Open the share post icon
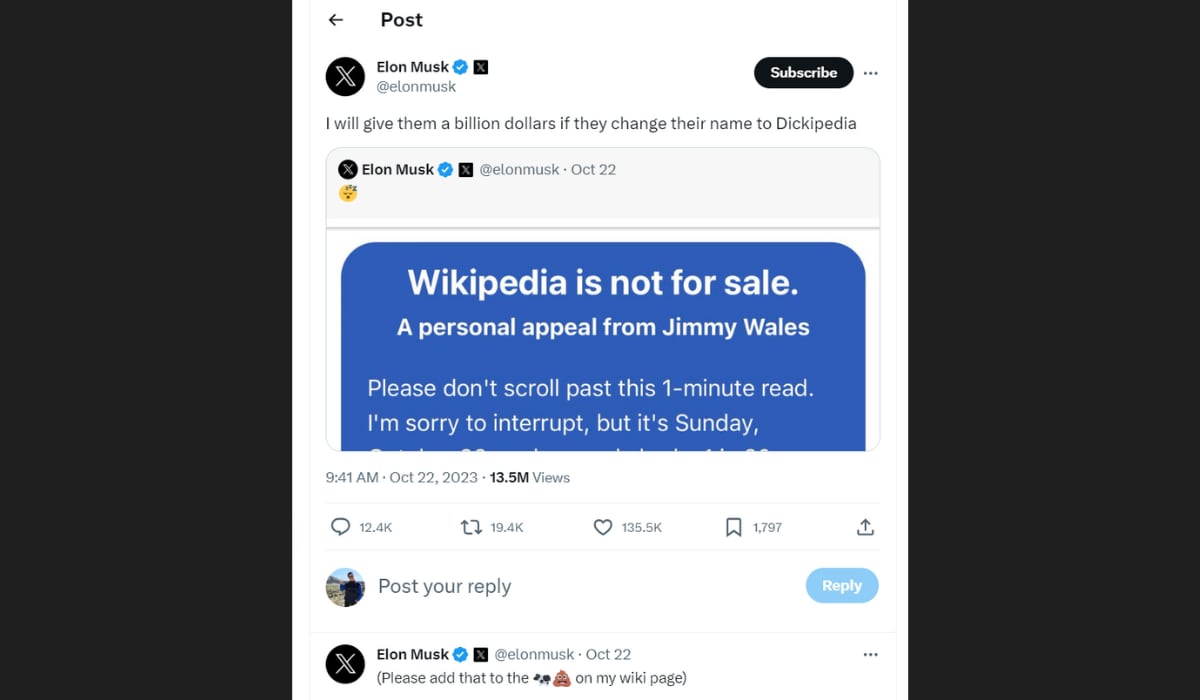Image resolution: width=1200 pixels, height=700 pixels. tap(866, 527)
